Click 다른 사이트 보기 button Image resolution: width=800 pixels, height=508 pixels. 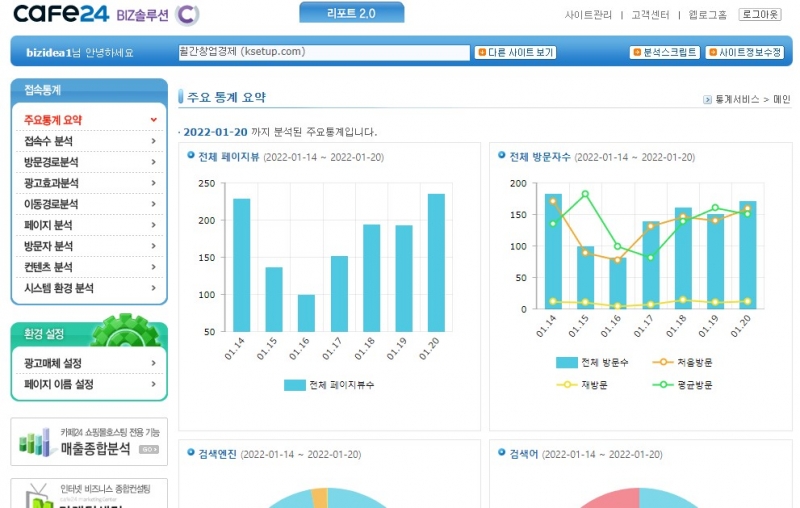pos(515,53)
